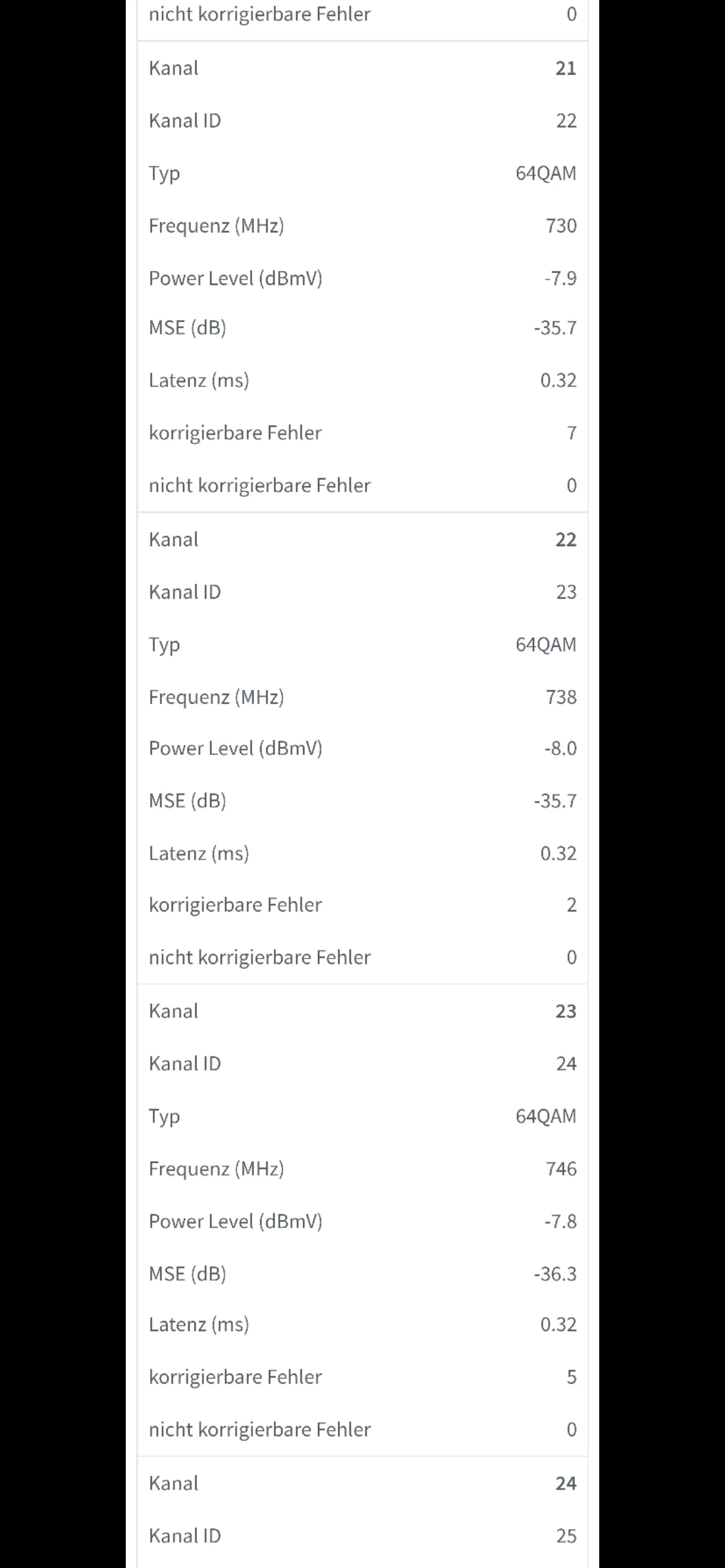Select the Kanal ID value 23
The image size is (725, 1568).
566,592
